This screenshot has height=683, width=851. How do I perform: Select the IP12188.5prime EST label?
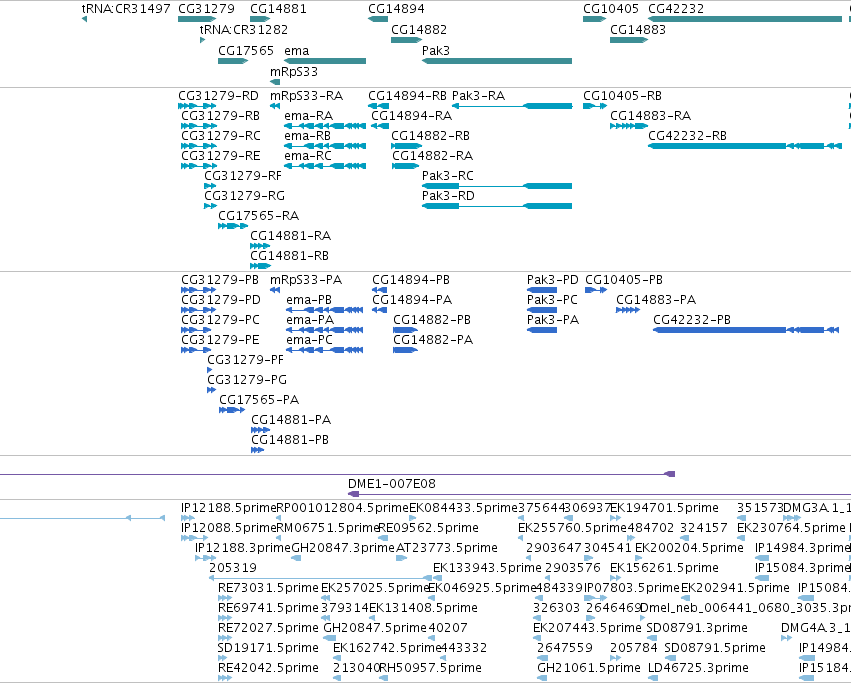[228, 508]
